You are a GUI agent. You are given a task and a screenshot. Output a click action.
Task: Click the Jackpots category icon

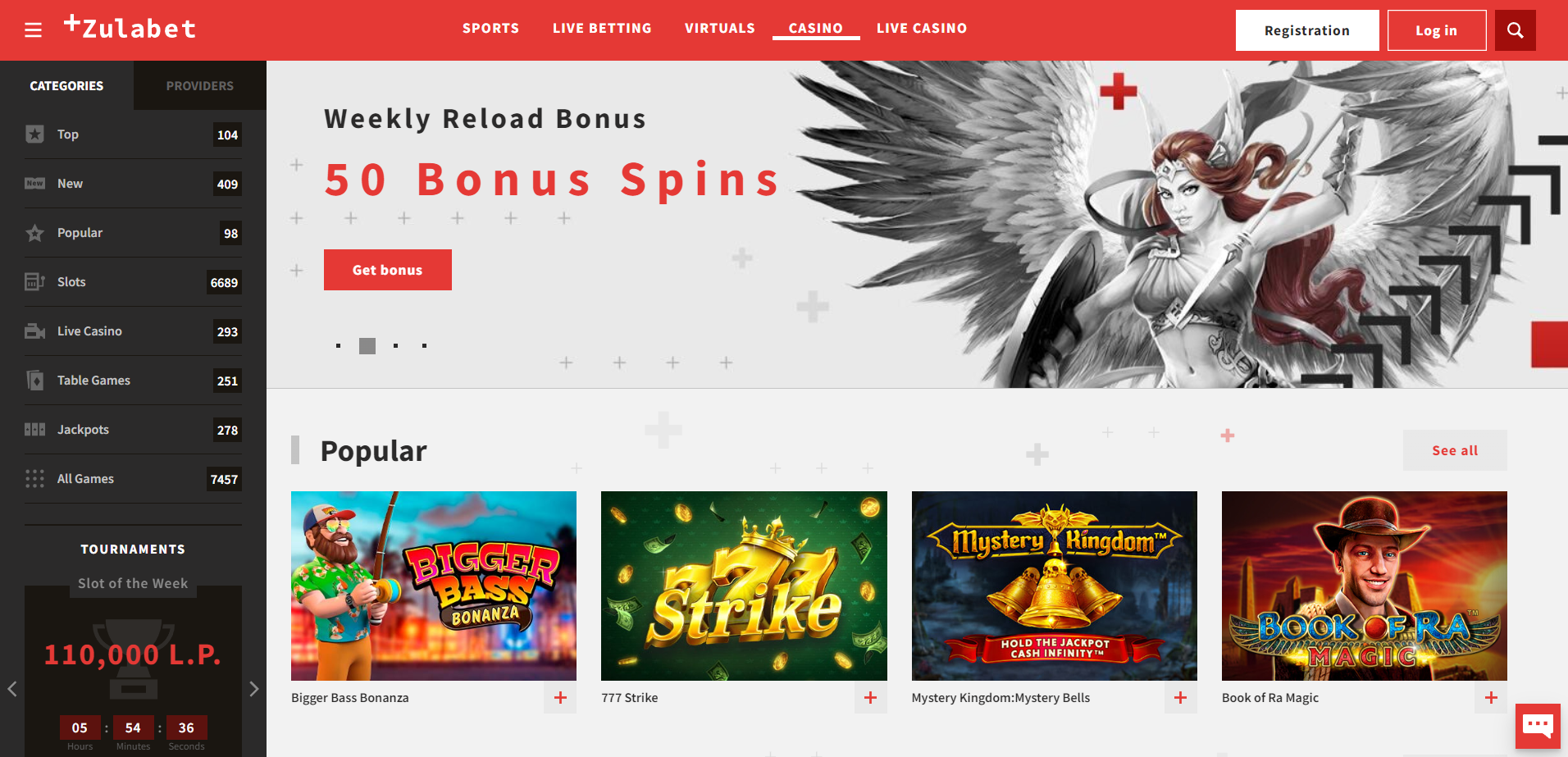[x=34, y=430]
